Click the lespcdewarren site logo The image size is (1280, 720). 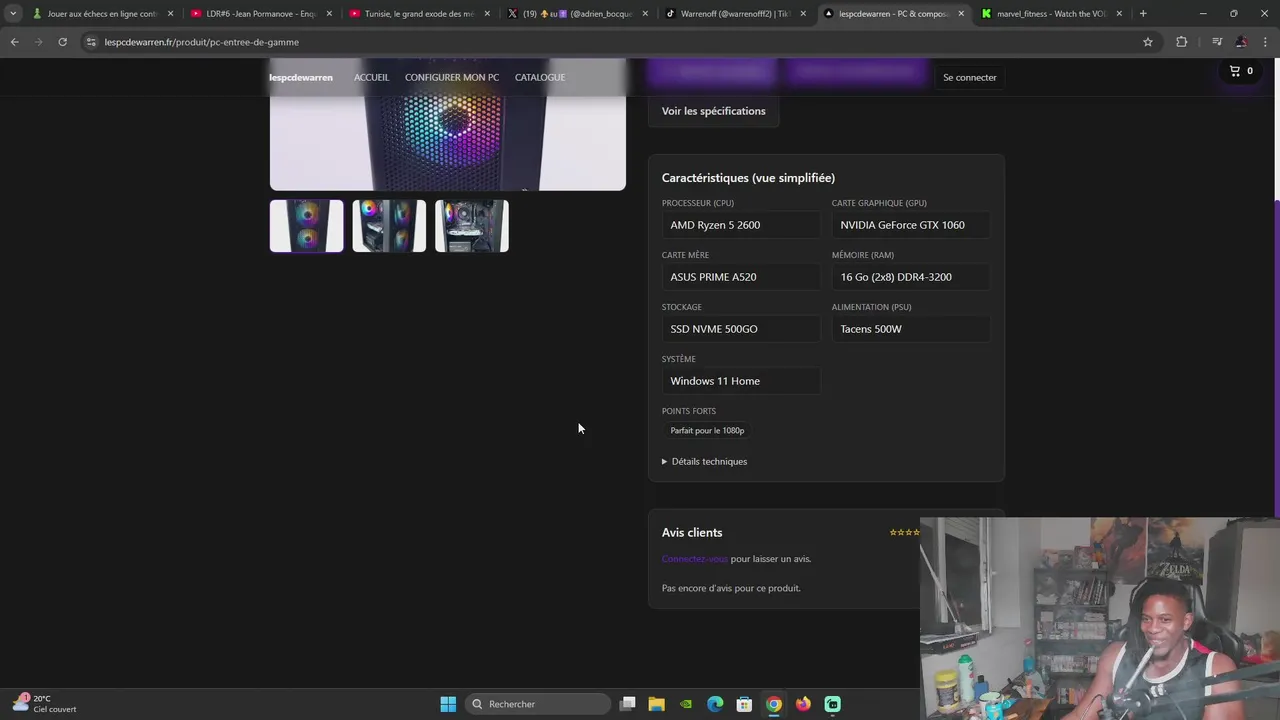[301, 77]
